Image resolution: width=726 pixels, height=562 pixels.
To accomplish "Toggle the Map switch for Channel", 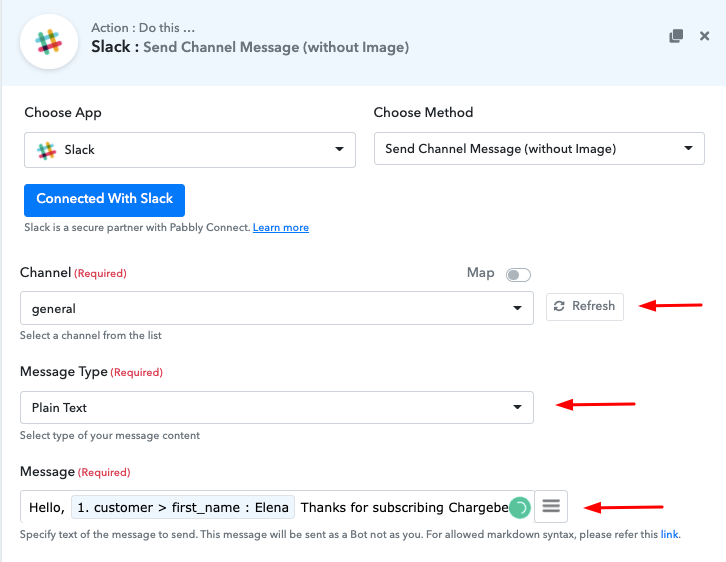I will 518,275.
